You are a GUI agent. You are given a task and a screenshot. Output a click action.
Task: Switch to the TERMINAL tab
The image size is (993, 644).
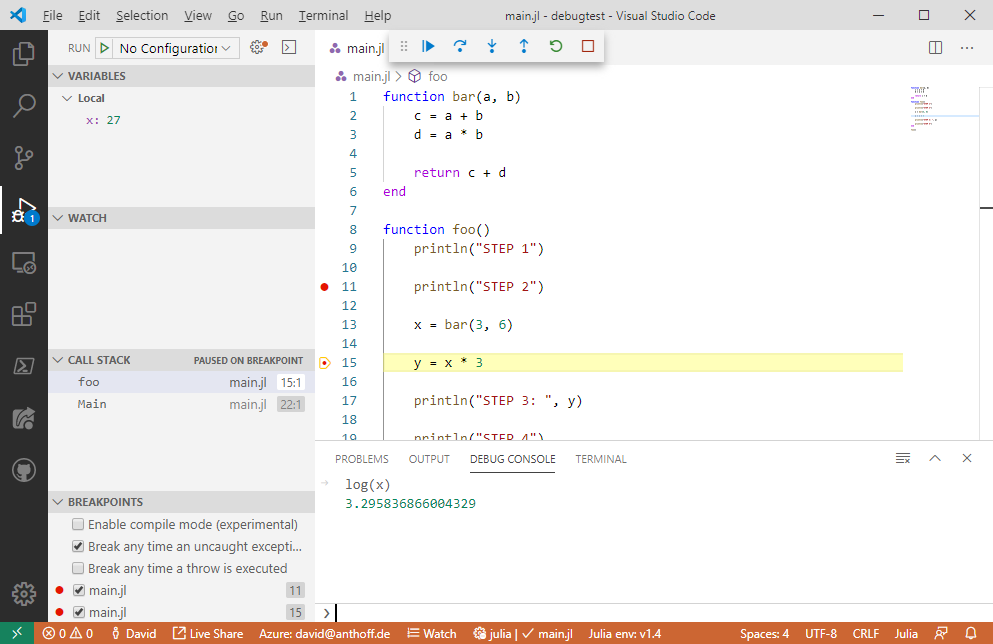[600, 459]
